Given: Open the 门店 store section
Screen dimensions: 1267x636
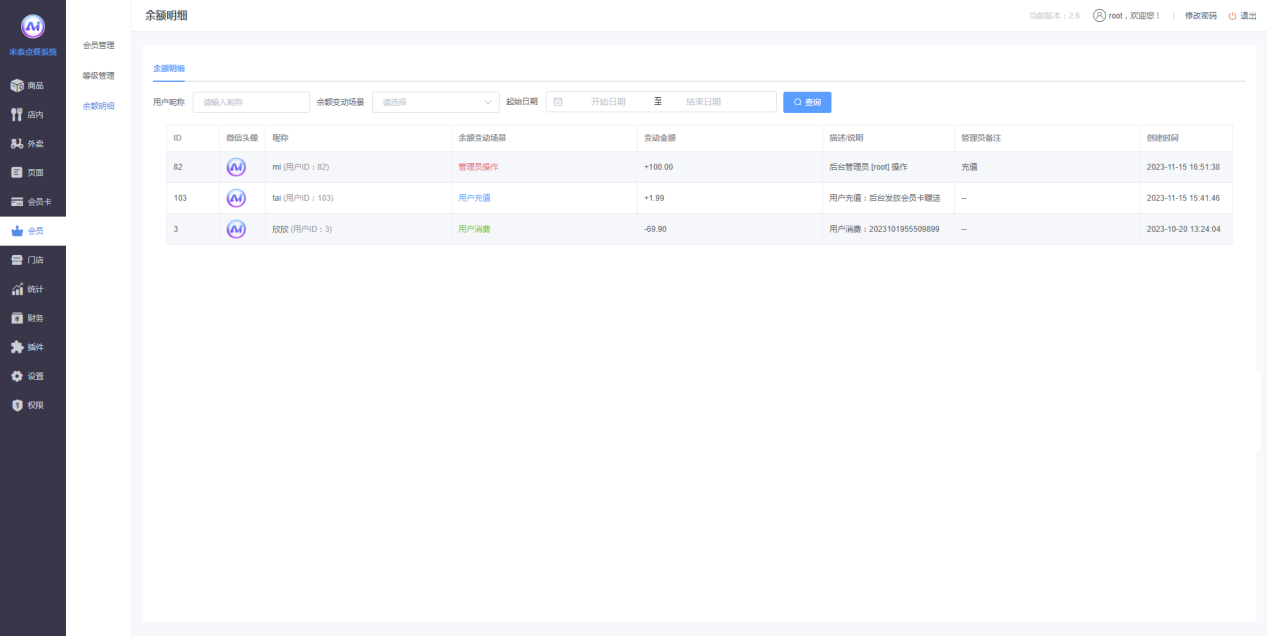Looking at the screenshot, I should (x=28, y=260).
